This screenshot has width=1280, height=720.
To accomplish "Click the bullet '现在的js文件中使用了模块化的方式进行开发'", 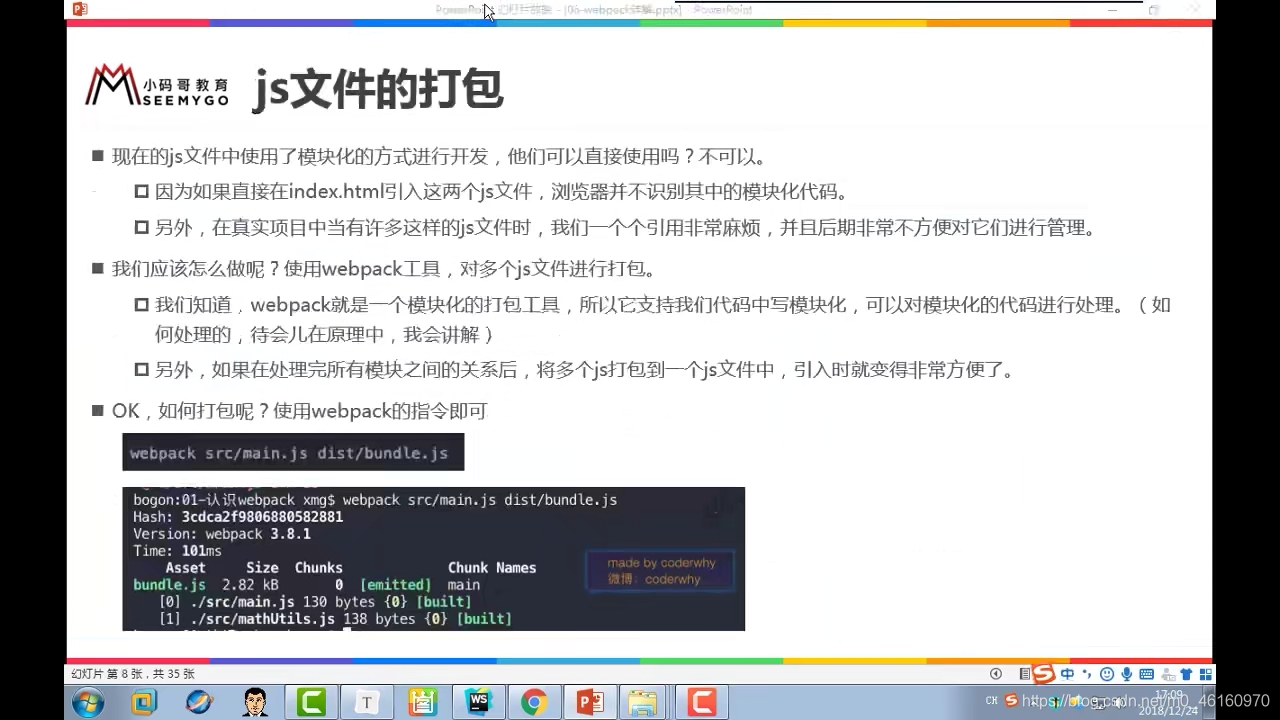I will 439,157.
